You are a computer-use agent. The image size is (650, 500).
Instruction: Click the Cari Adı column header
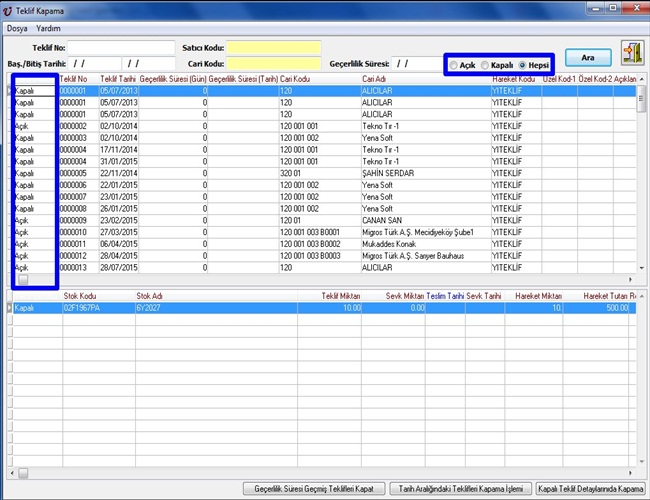point(374,79)
